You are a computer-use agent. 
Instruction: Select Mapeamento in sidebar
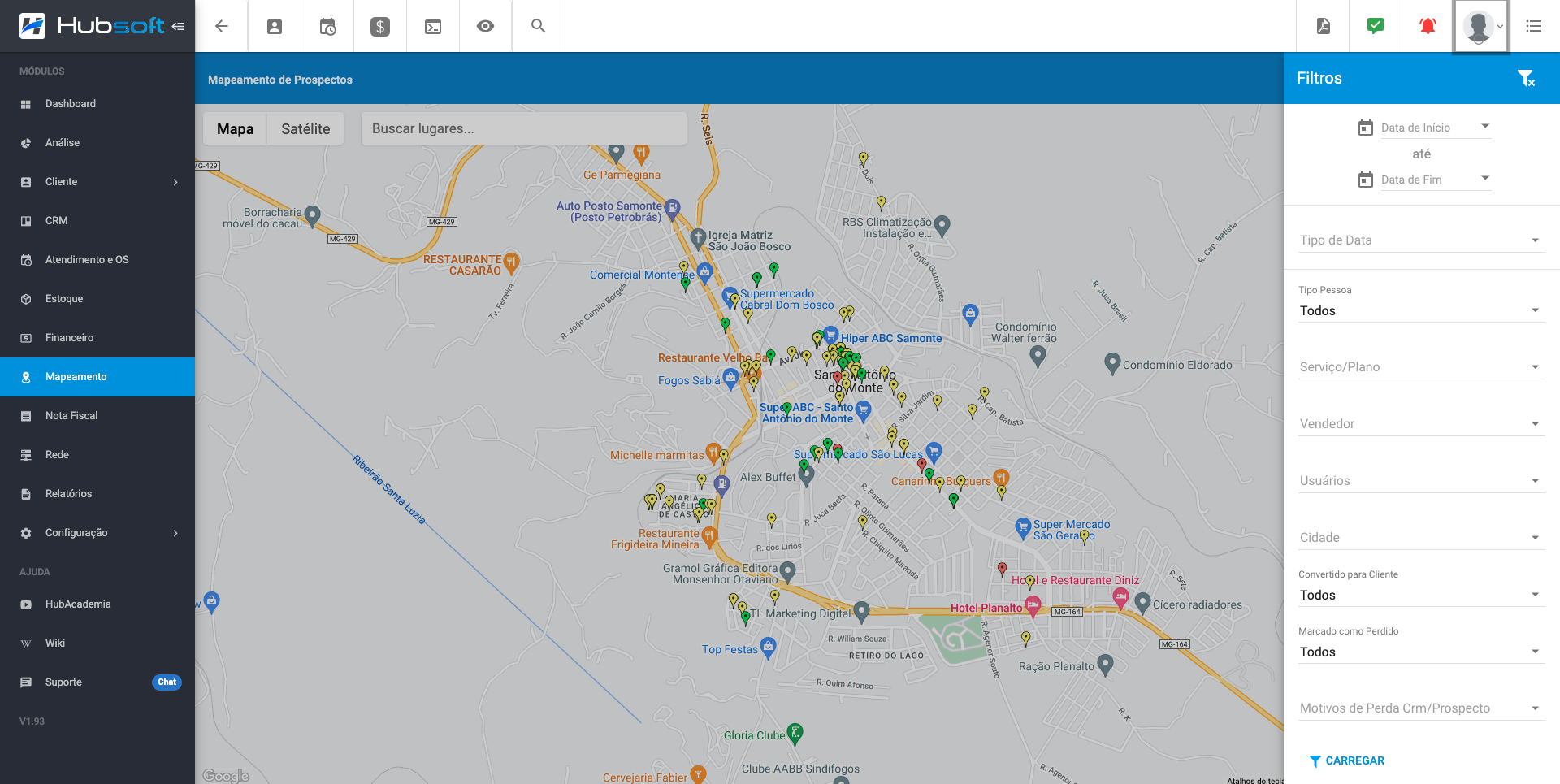click(97, 377)
